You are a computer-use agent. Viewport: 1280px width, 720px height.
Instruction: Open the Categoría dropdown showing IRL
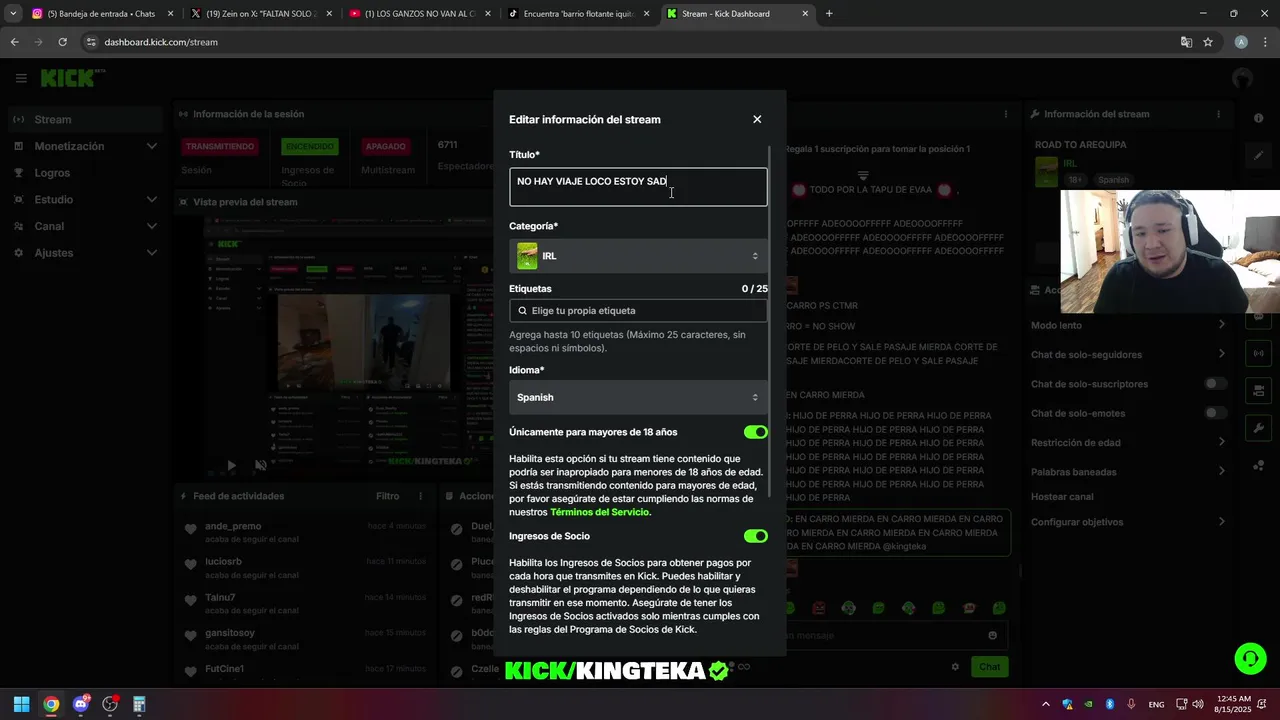pyautogui.click(x=638, y=256)
